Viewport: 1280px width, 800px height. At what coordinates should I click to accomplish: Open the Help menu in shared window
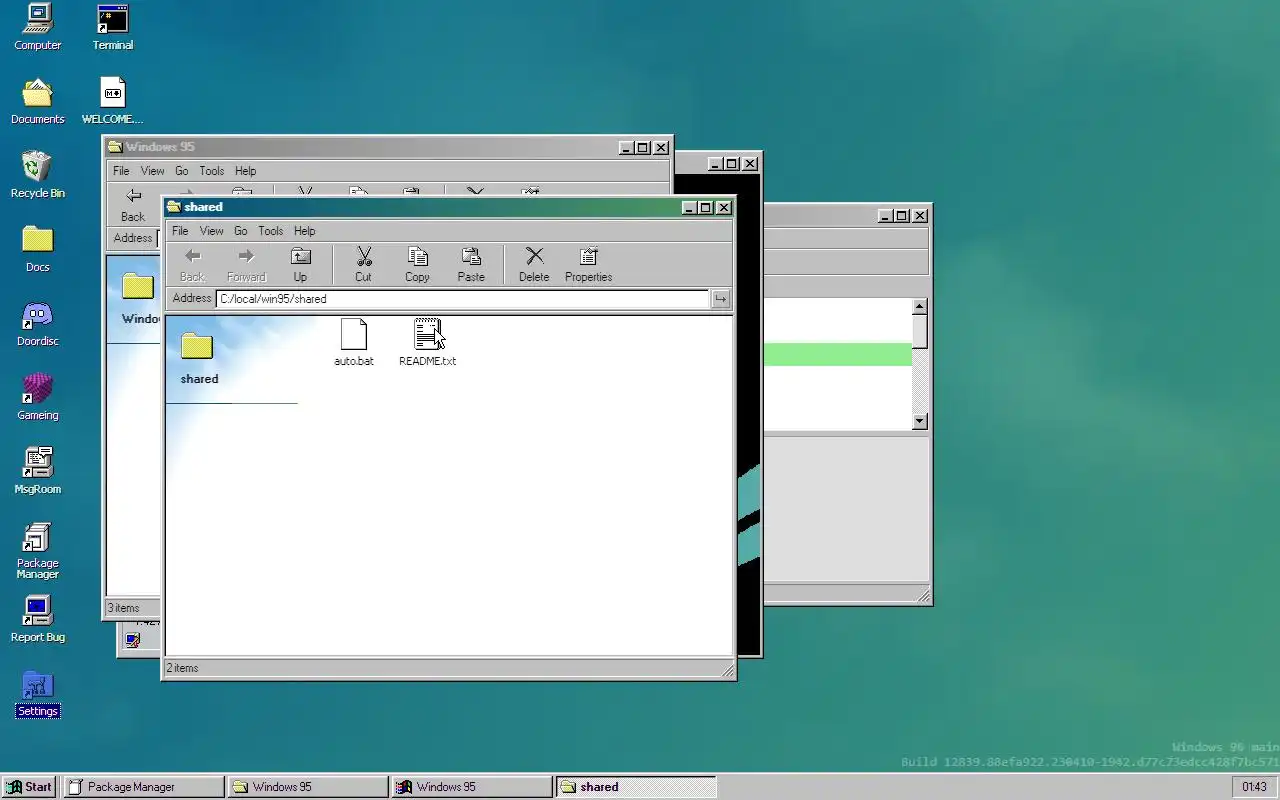pyautogui.click(x=305, y=231)
